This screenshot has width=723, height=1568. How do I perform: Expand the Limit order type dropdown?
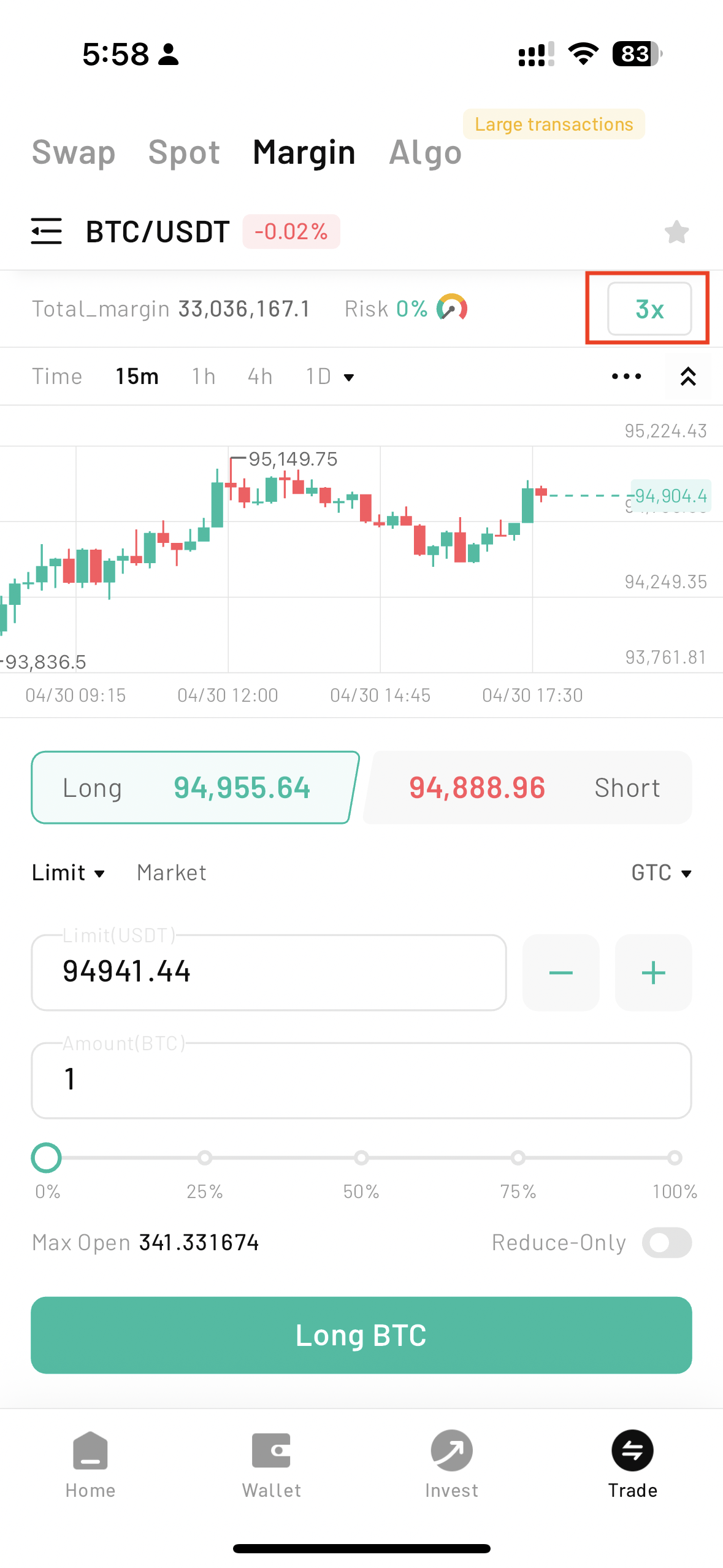click(68, 872)
